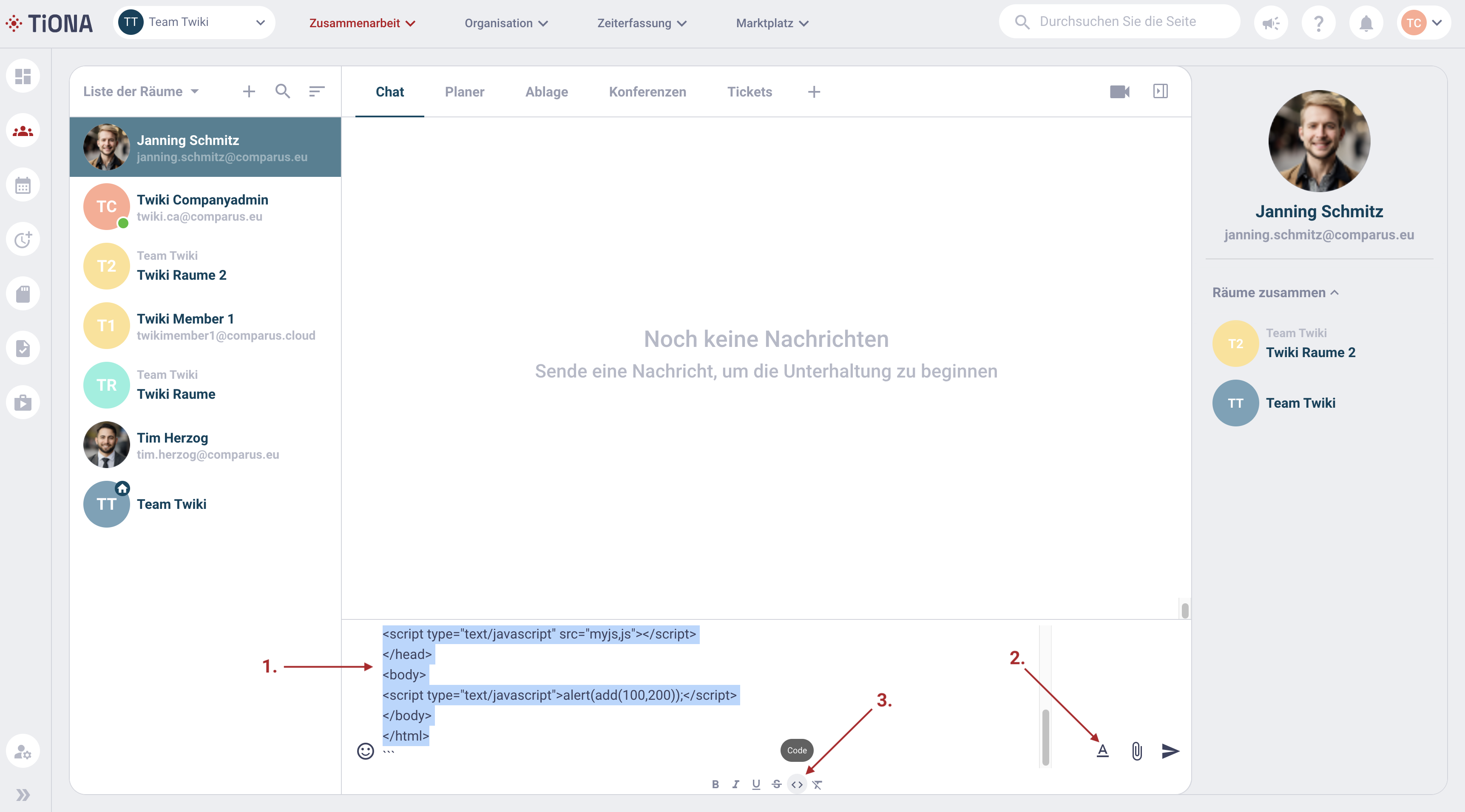Open the media briefcase icon in the sidebar
This screenshot has width=1465, height=812.
[x=23, y=403]
